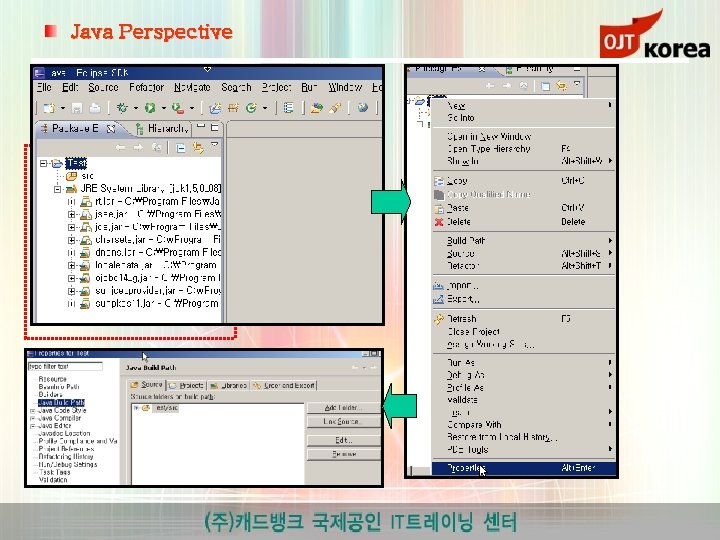This screenshot has width=720, height=540.
Task: Click back arrow in Java Build Path header
Action: coord(355,368)
